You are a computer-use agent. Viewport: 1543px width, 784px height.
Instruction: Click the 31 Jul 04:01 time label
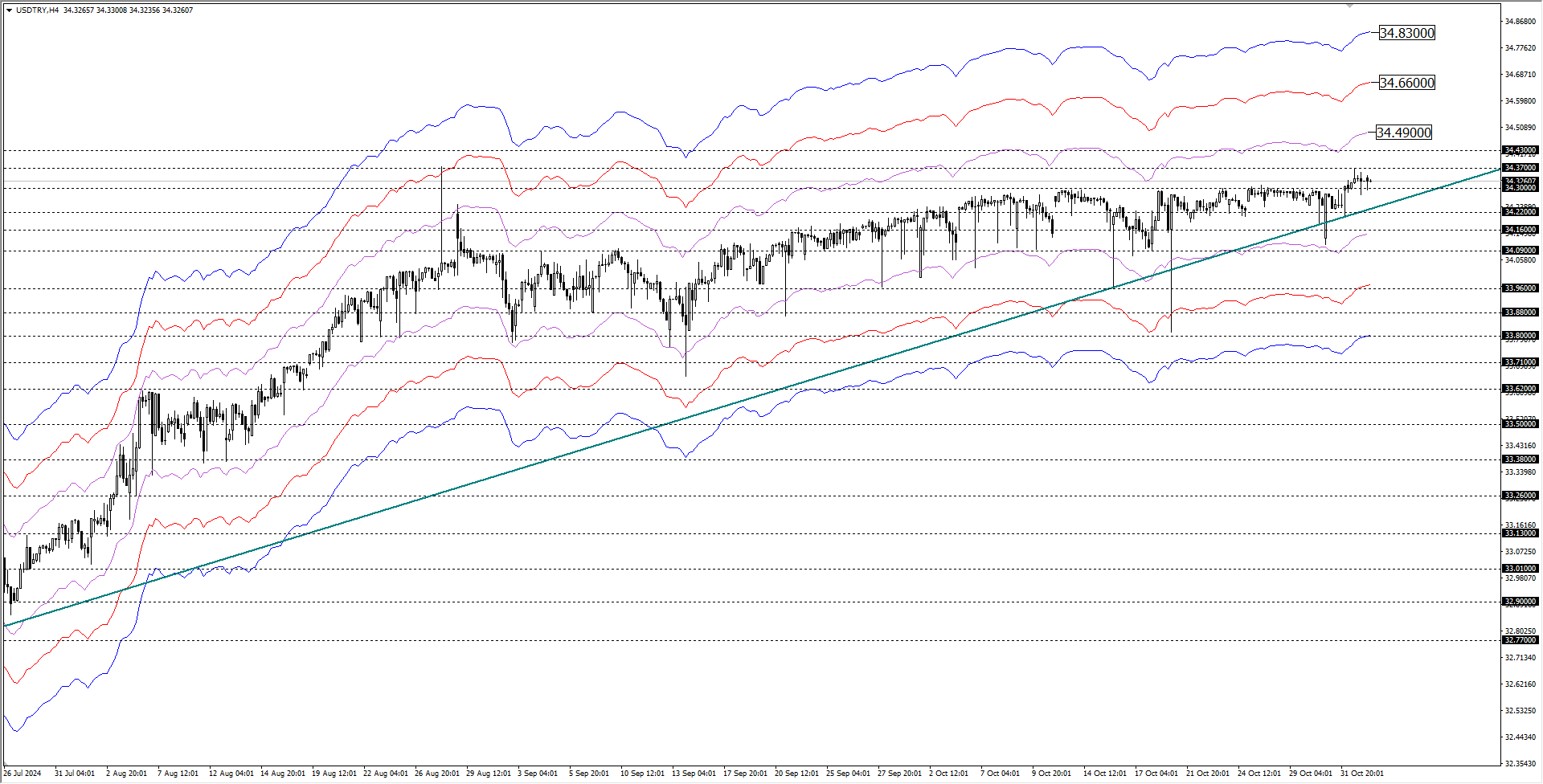click(x=75, y=774)
